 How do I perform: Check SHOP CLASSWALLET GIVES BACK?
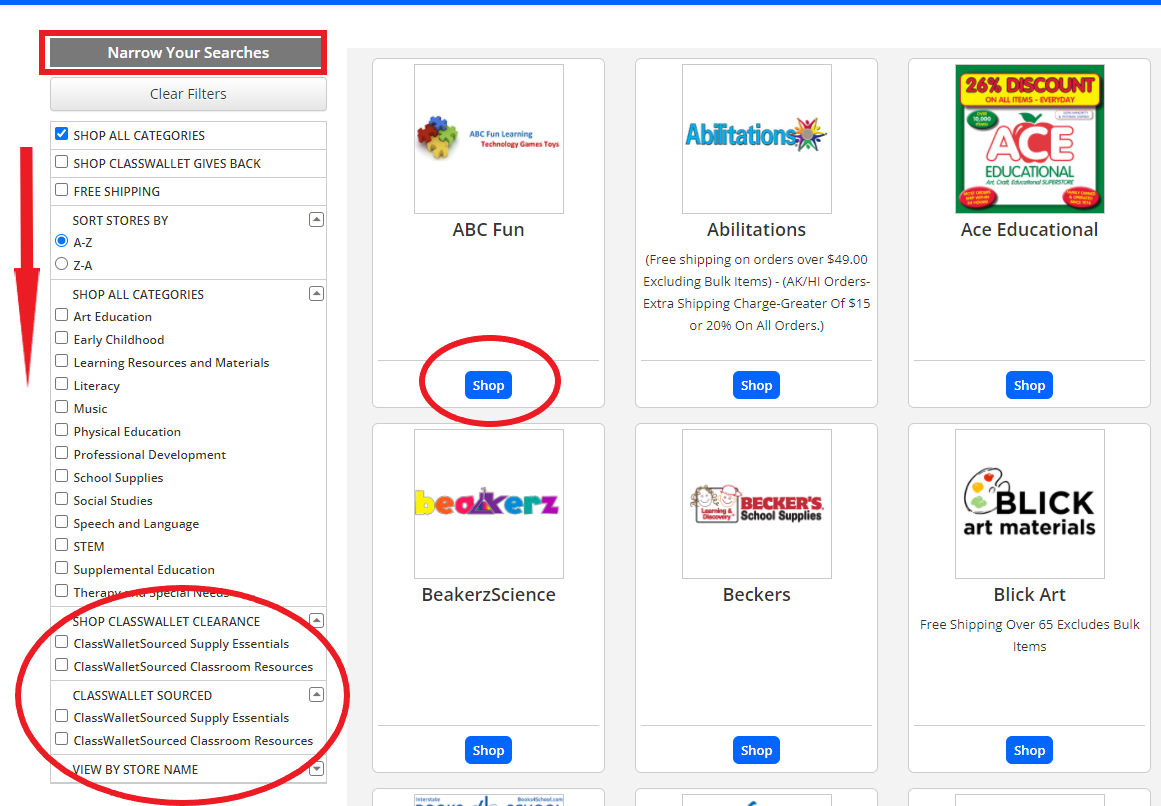click(61, 162)
